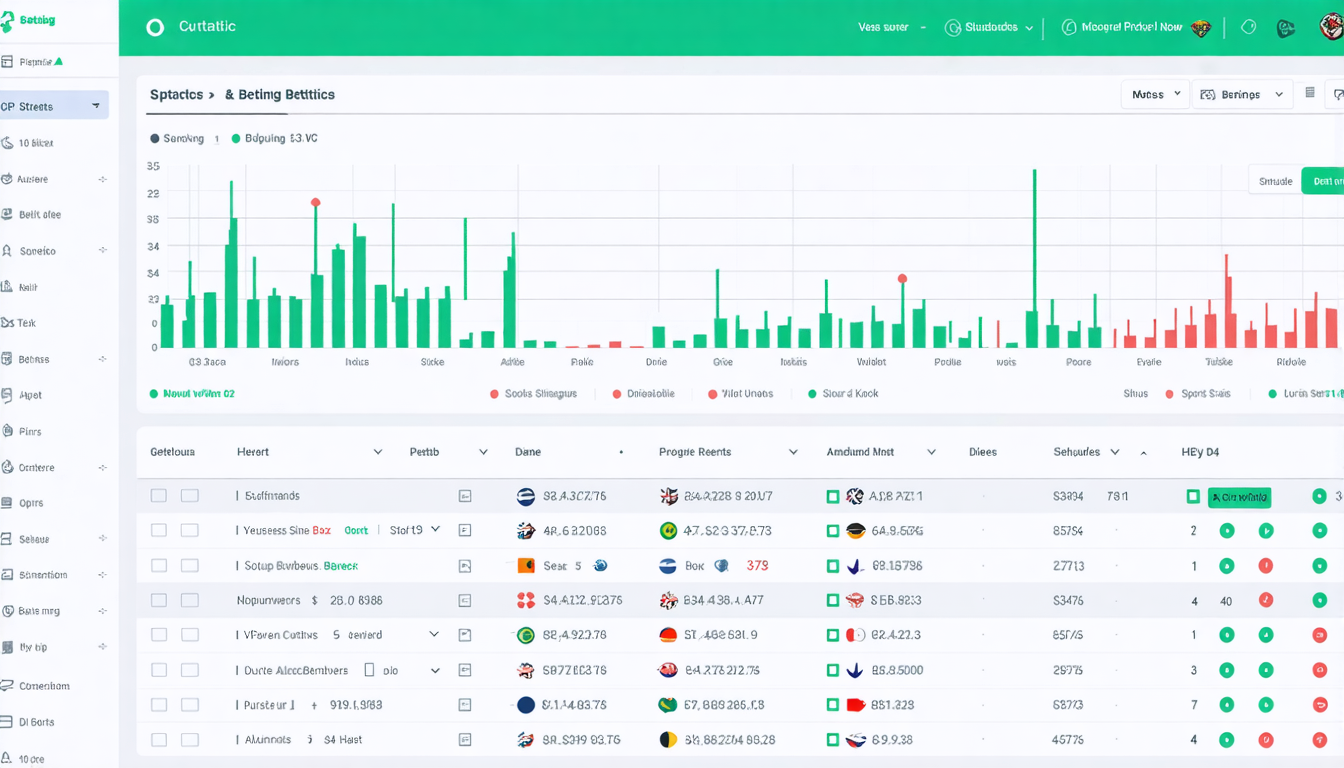Click the round outline icon in header
The height and width of the screenshot is (768, 1344).
[1248, 28]
